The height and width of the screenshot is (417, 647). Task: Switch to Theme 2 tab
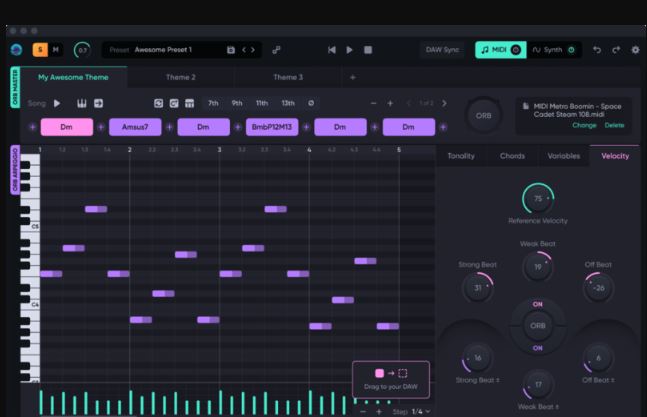click(x=181, y=77)
